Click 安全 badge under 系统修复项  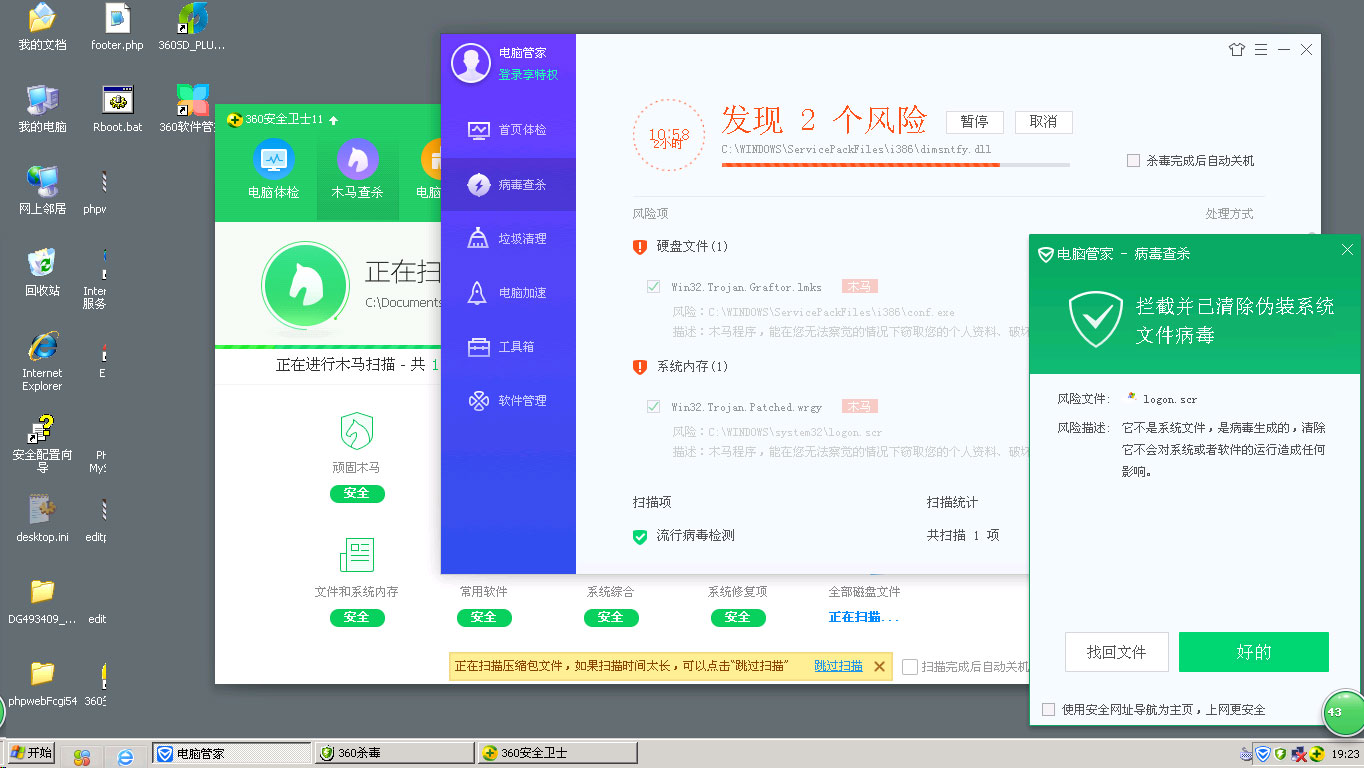tap(737, 617)
